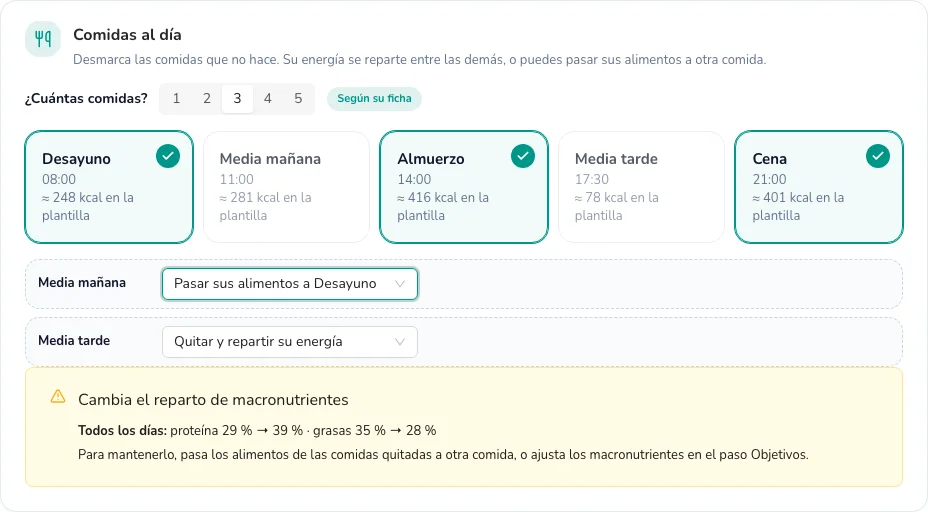
Task: Uncheck the Almuerzo checkmark icon
Action: [523, 156]
